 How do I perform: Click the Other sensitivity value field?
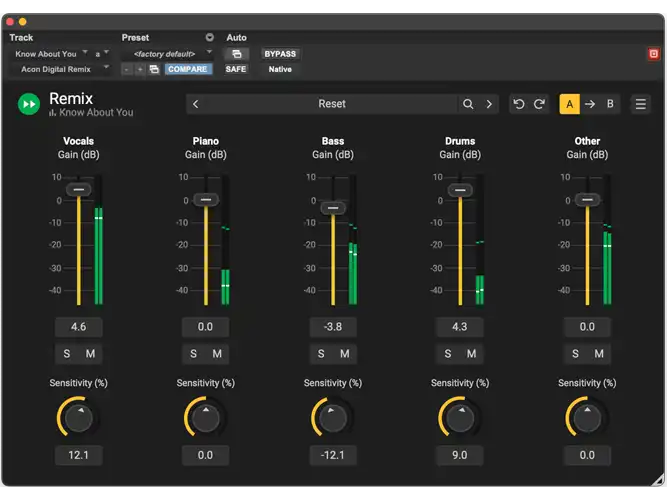point(587,455)
